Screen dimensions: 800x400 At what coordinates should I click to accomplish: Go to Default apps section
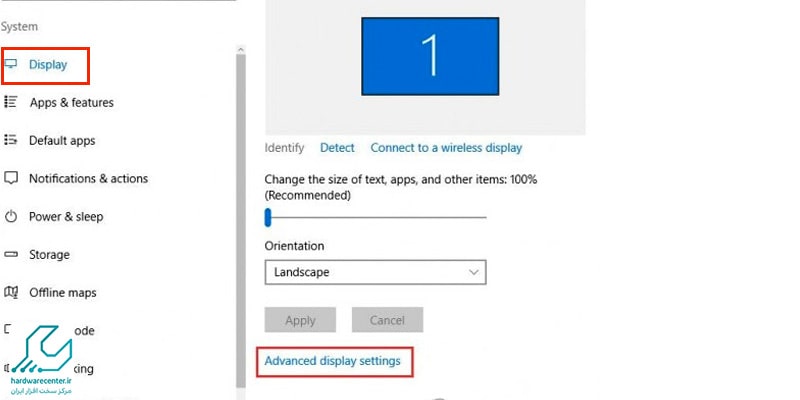pyautogui.click(x=62, y=140)
